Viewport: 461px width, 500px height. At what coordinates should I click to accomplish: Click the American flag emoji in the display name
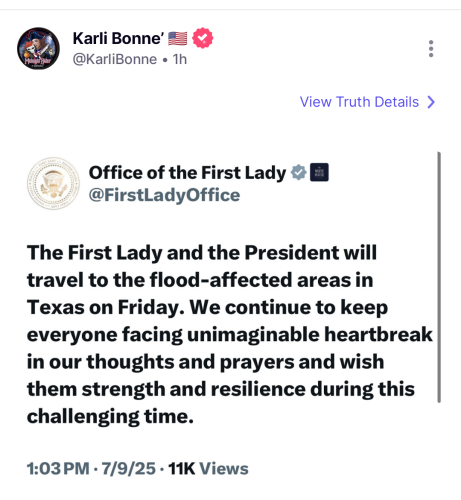(177, 38)
